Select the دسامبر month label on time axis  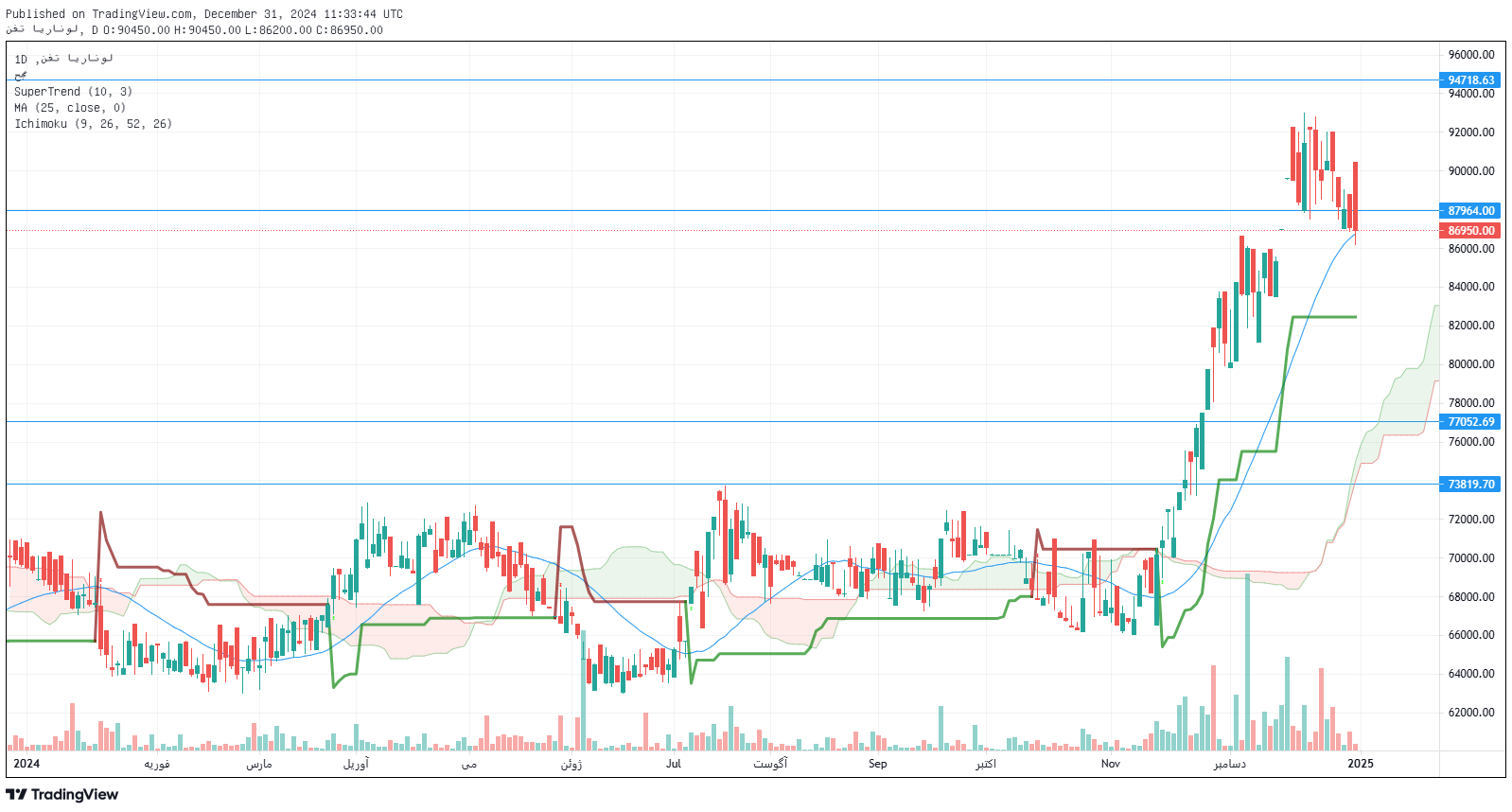(x=1230, y=764)
